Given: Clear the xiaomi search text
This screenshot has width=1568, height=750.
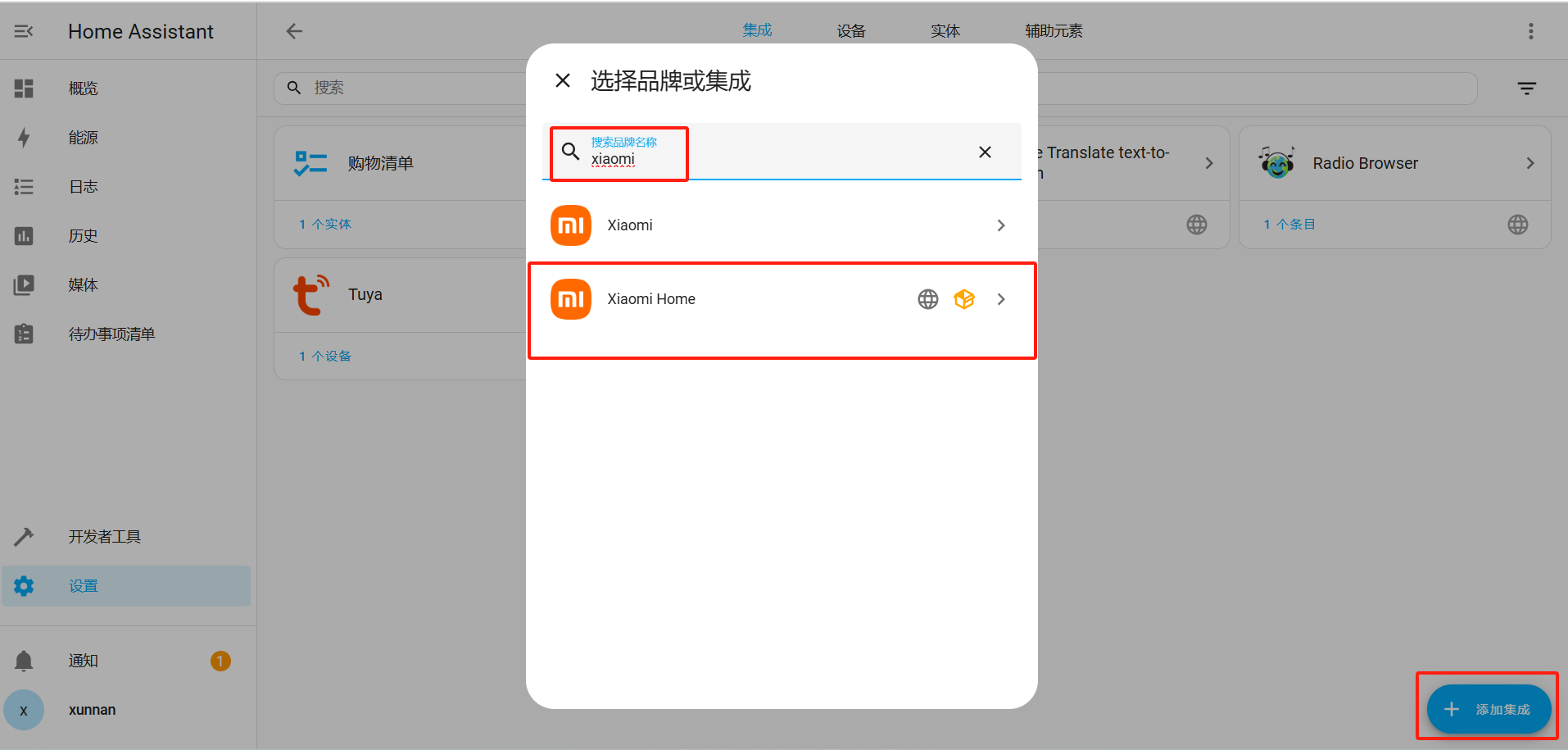Looking at the screenshot, I should [985, 152].
